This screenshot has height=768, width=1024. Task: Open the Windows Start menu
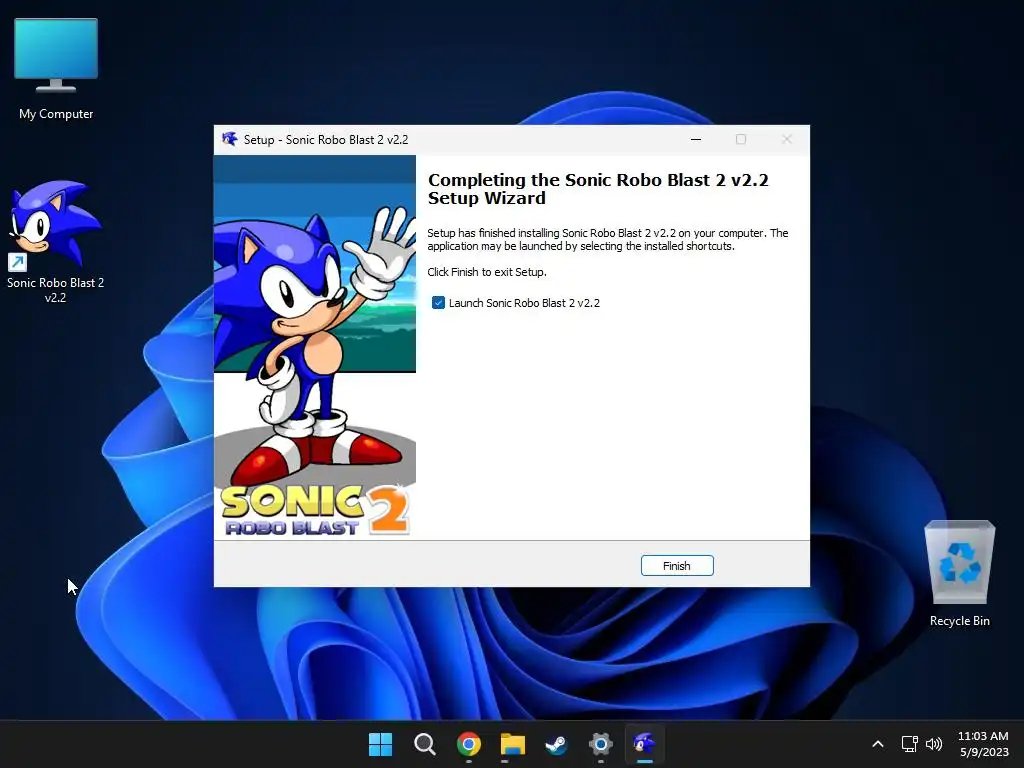pos(381,744)
